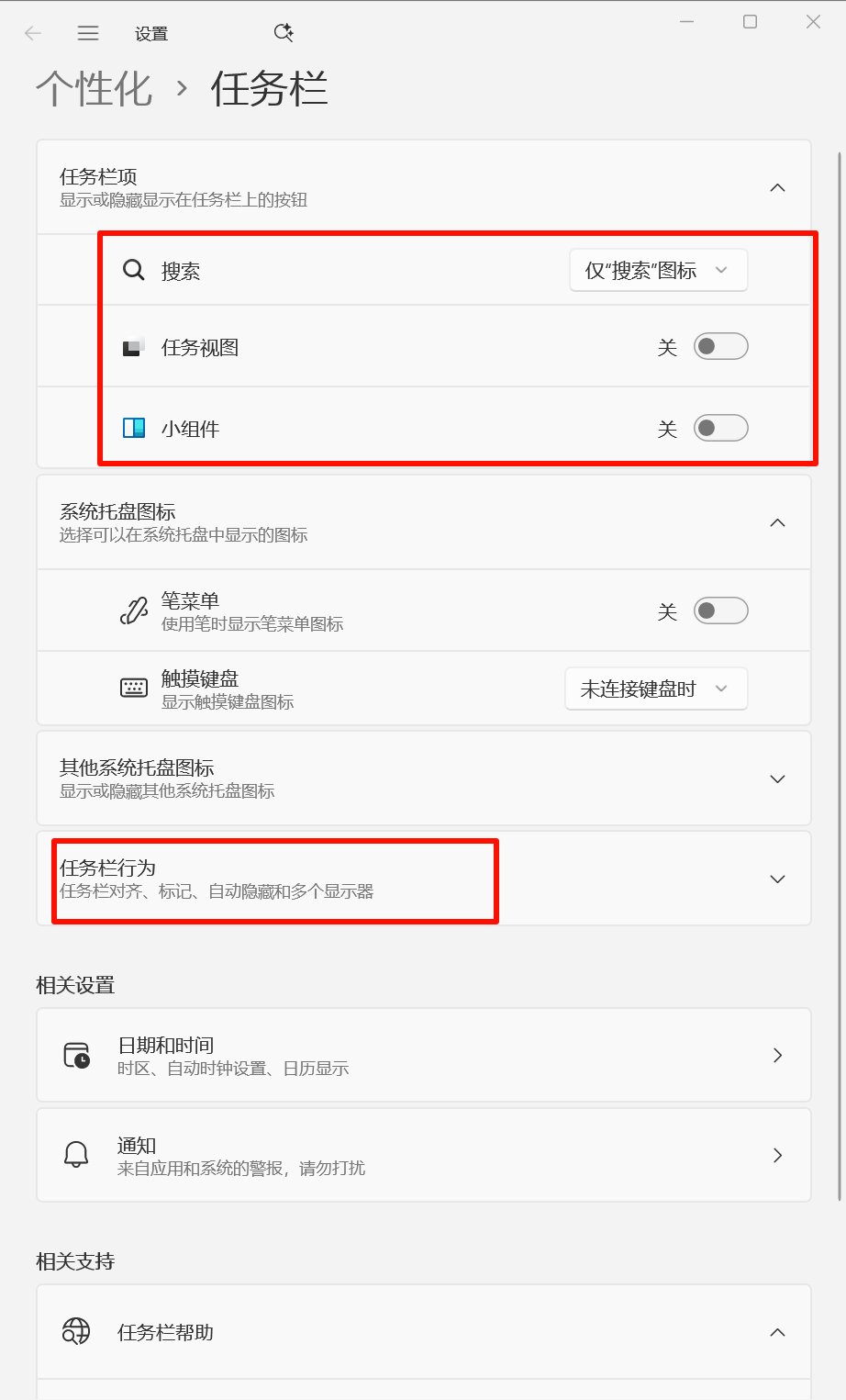Click the 小组件 widget icon

134,428
